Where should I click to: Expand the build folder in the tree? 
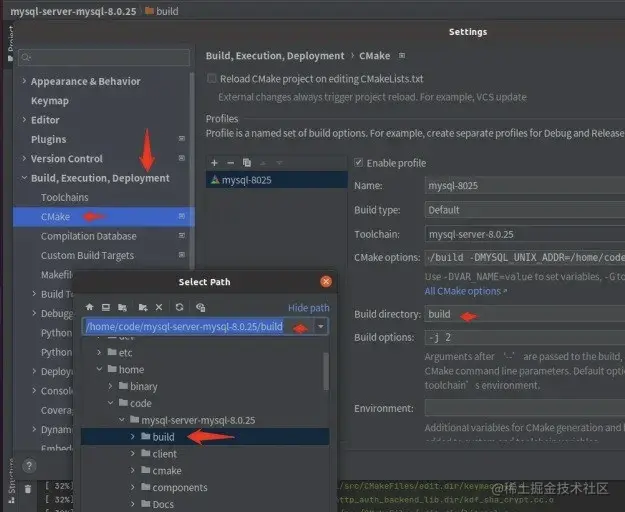(x=133, y=437)
